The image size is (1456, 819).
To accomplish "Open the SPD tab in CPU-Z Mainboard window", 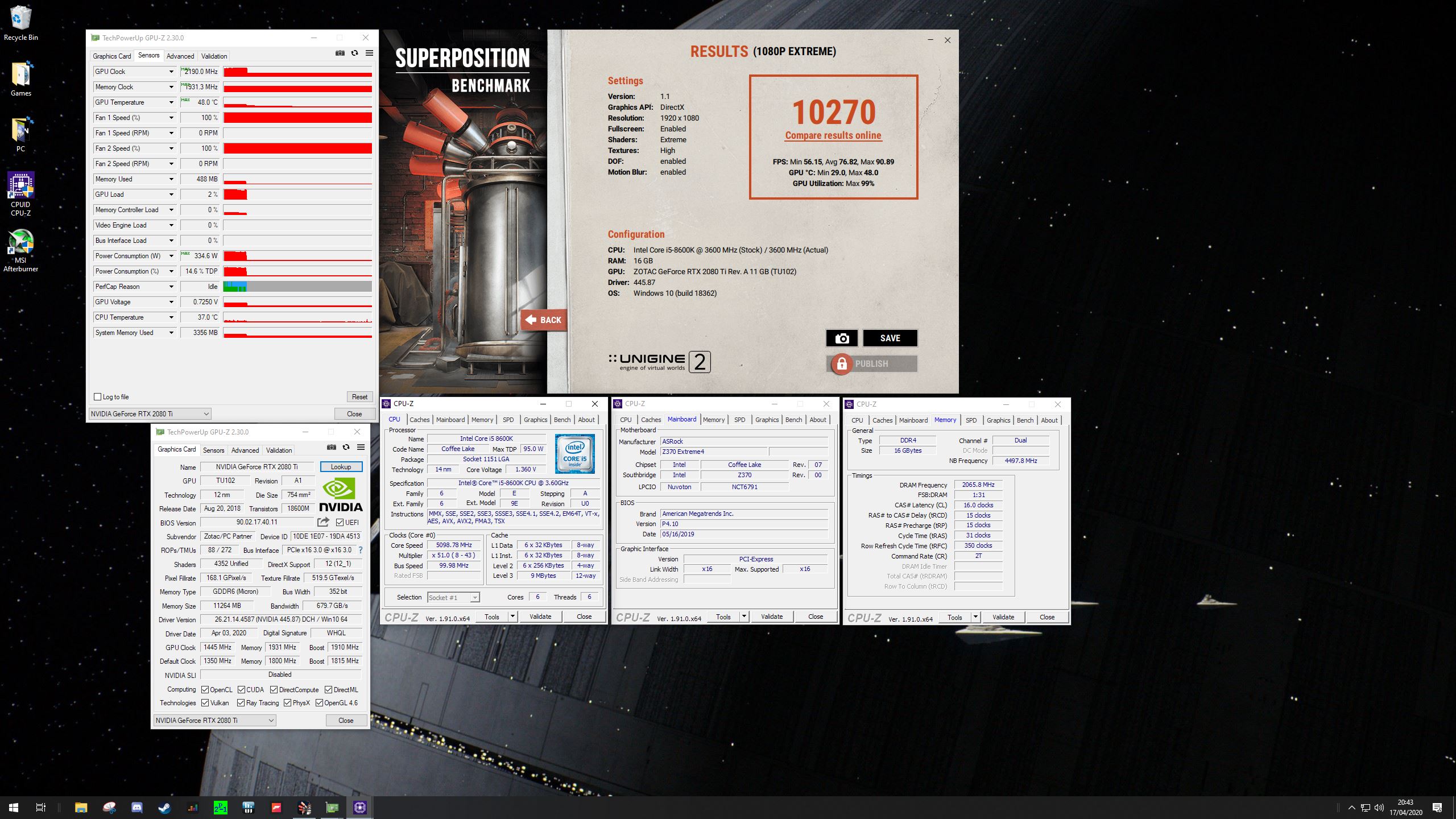I will pos(739,420).
